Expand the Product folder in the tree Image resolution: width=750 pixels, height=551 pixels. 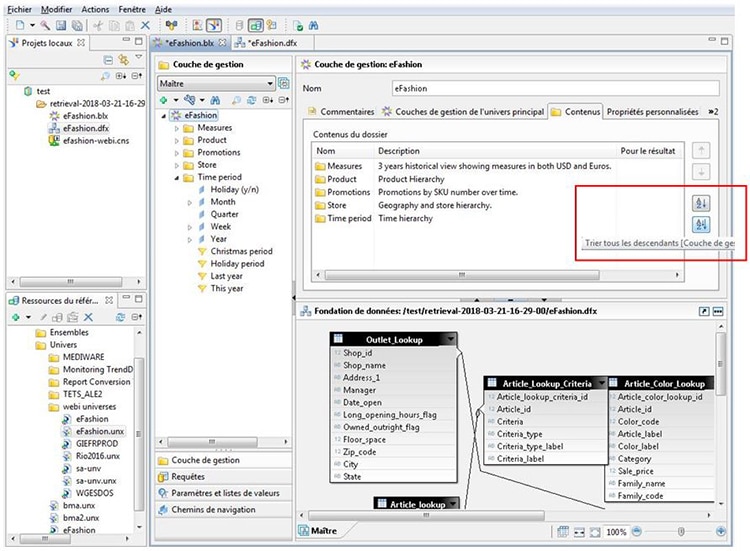[176, 141]
